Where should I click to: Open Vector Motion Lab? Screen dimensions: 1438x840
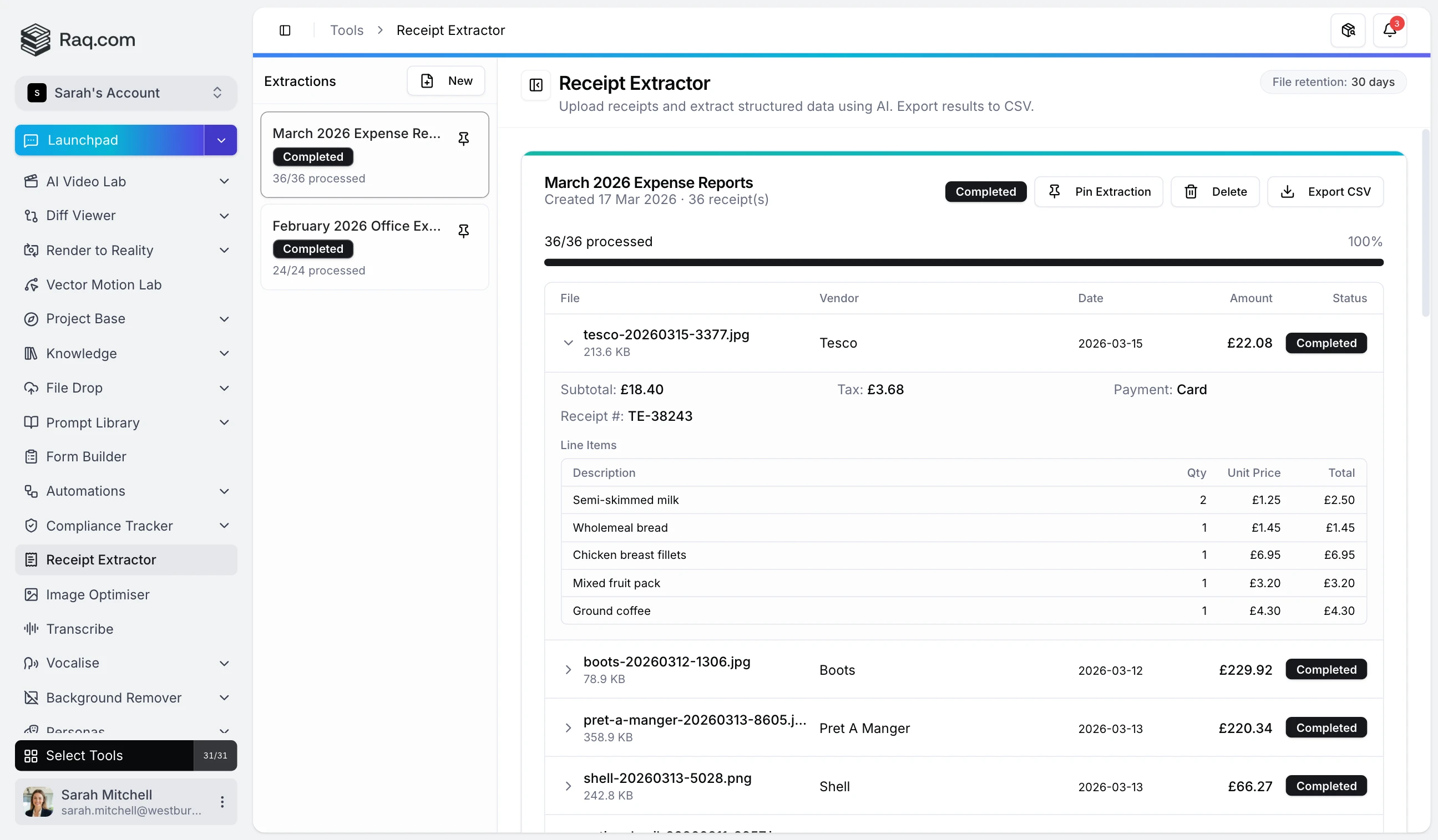click(x=103, y=284)
